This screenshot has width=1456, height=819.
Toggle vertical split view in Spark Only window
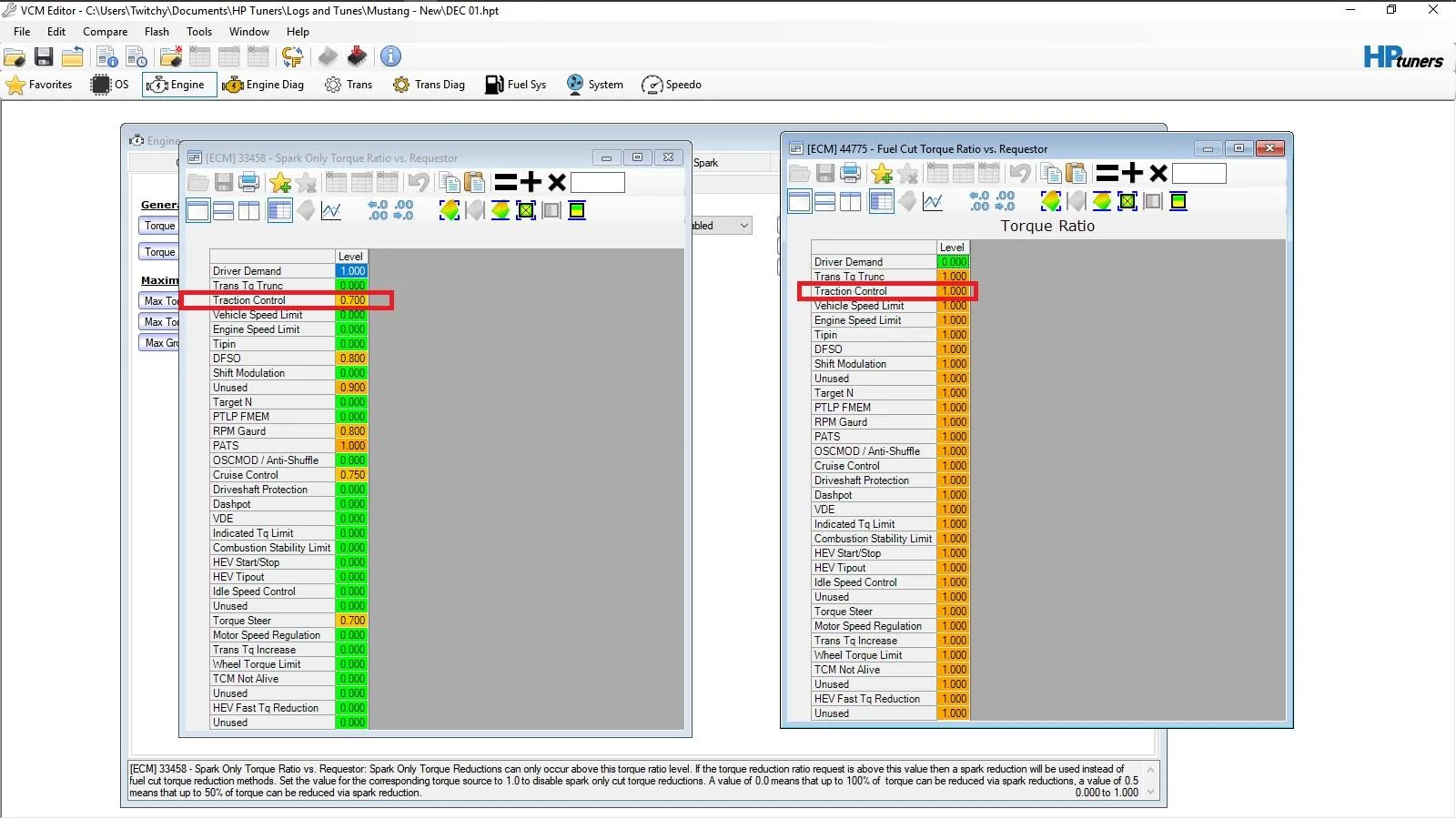tap(248, 211)
